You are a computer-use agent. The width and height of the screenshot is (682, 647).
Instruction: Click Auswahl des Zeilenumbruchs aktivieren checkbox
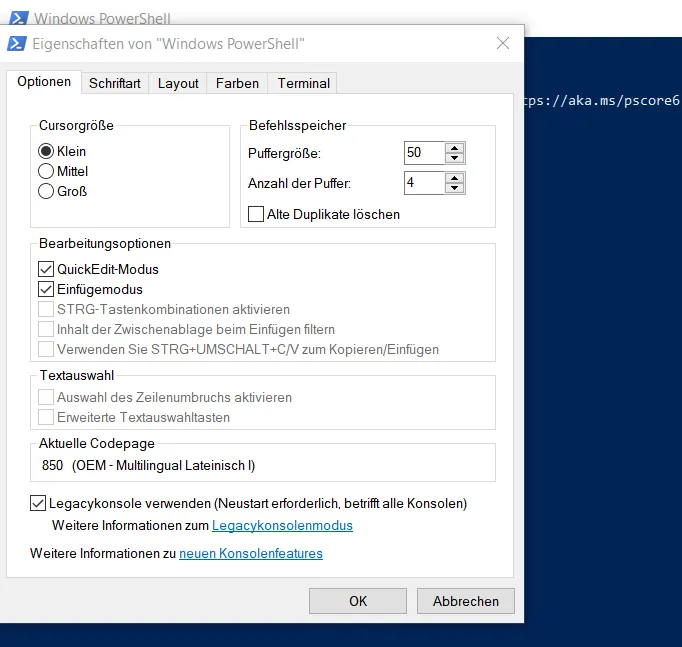coord(46,397)
